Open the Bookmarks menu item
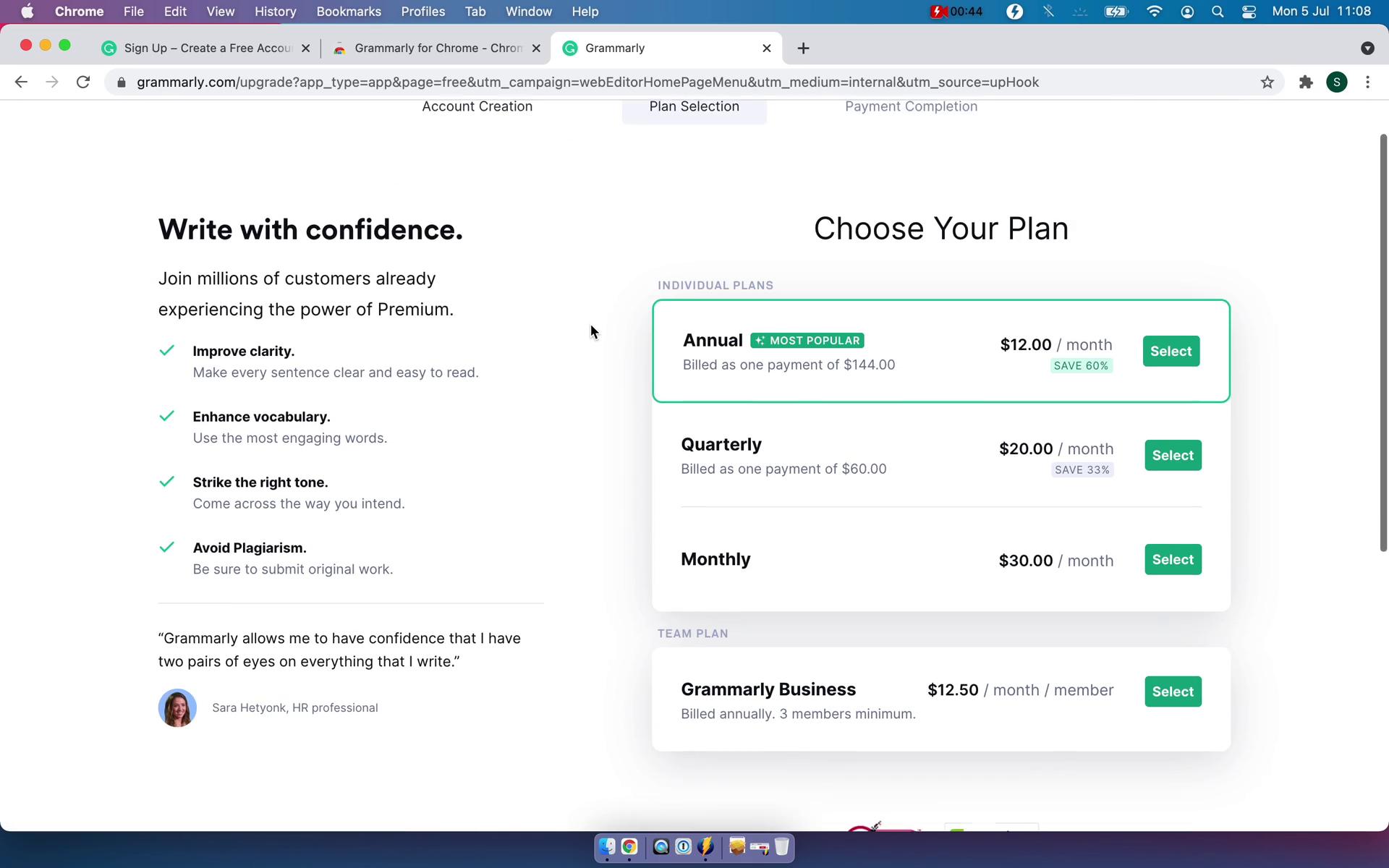This screenshot has height=868, width=1389. point(349,12)
